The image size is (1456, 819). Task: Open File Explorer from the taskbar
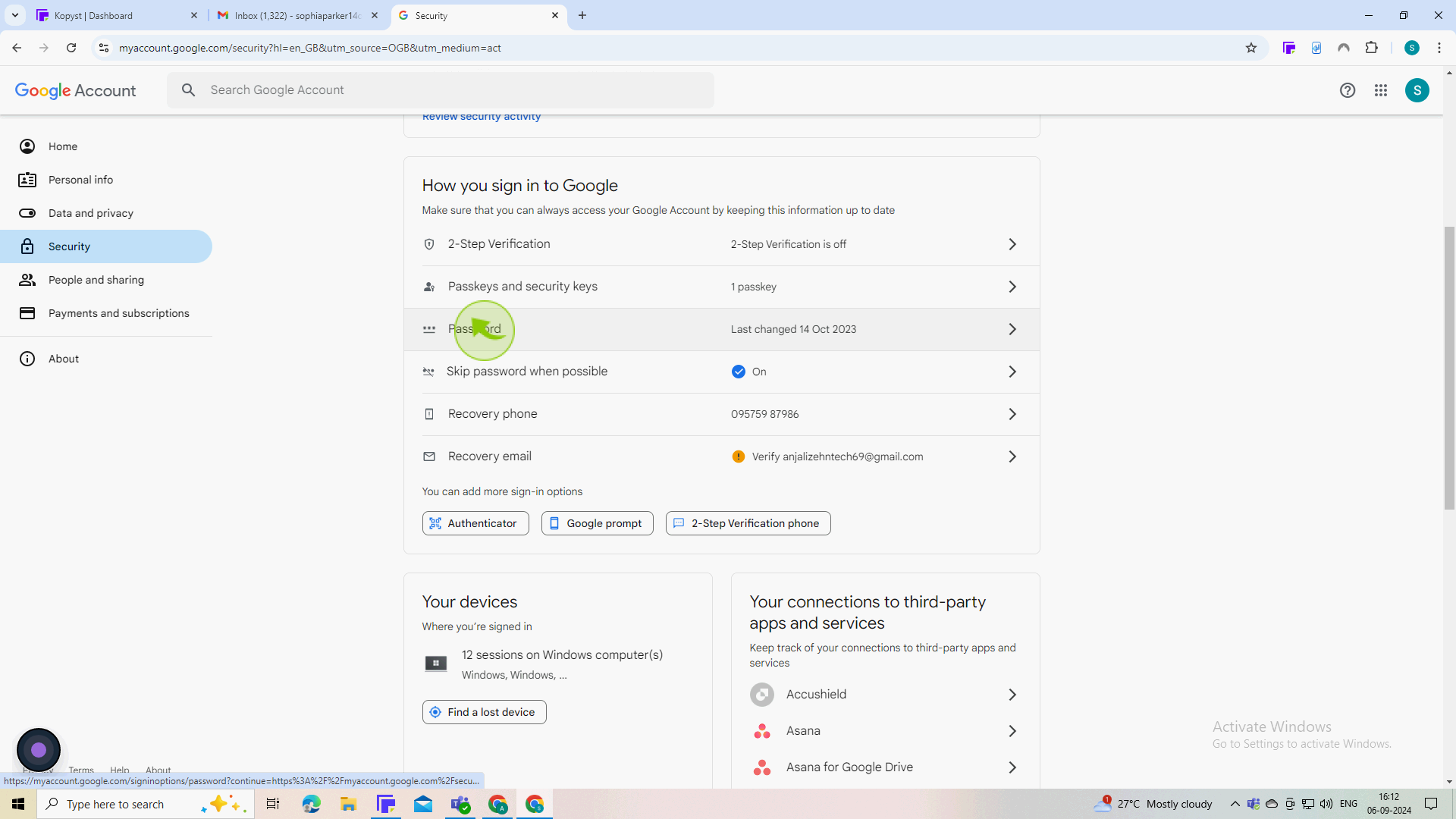[x=348, y=804]
